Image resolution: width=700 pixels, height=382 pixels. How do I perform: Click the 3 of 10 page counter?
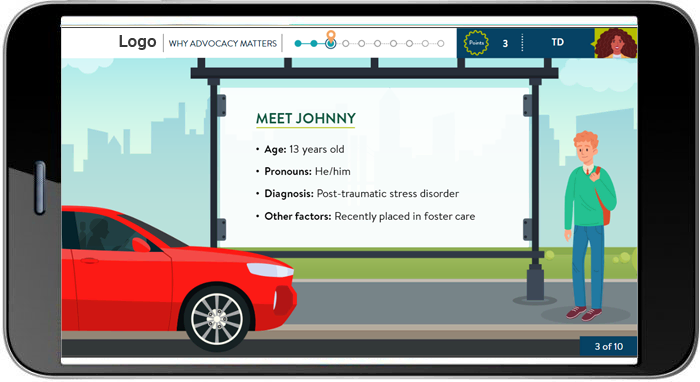(x=608, y=346)
